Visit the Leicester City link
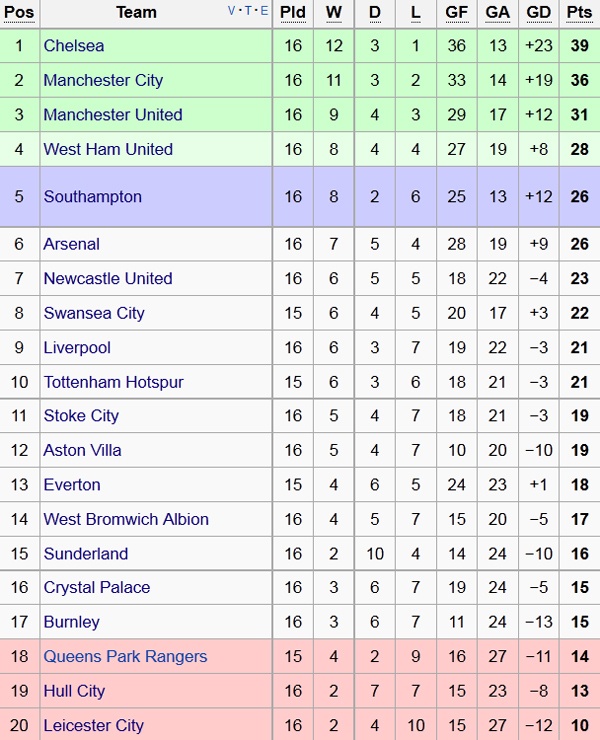 (93, 725)
